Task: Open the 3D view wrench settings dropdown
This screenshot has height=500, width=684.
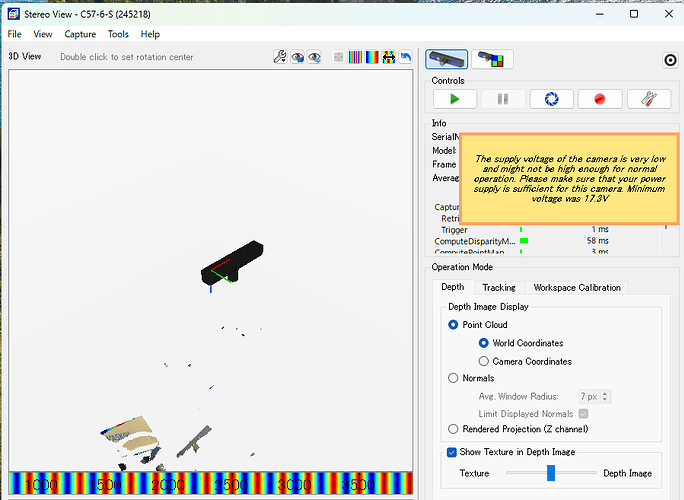Action: (280, 57)
